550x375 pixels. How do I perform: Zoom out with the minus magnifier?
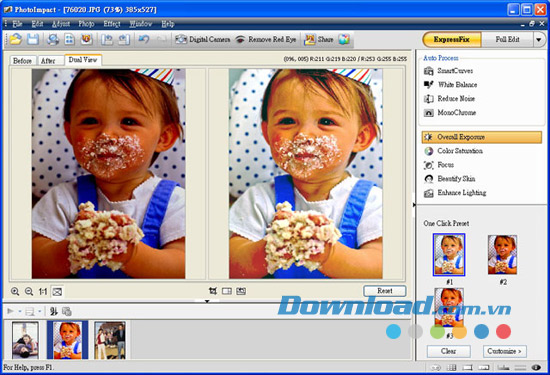tap(29, 291)
